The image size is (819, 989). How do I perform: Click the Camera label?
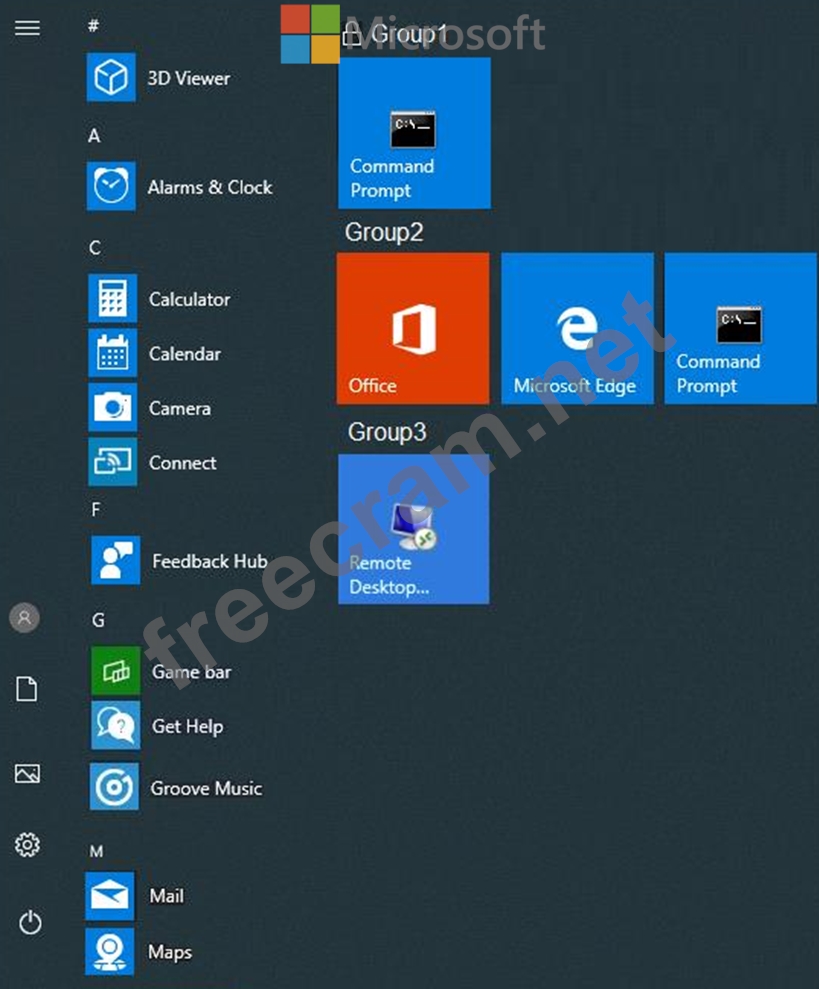click(180, 409)
